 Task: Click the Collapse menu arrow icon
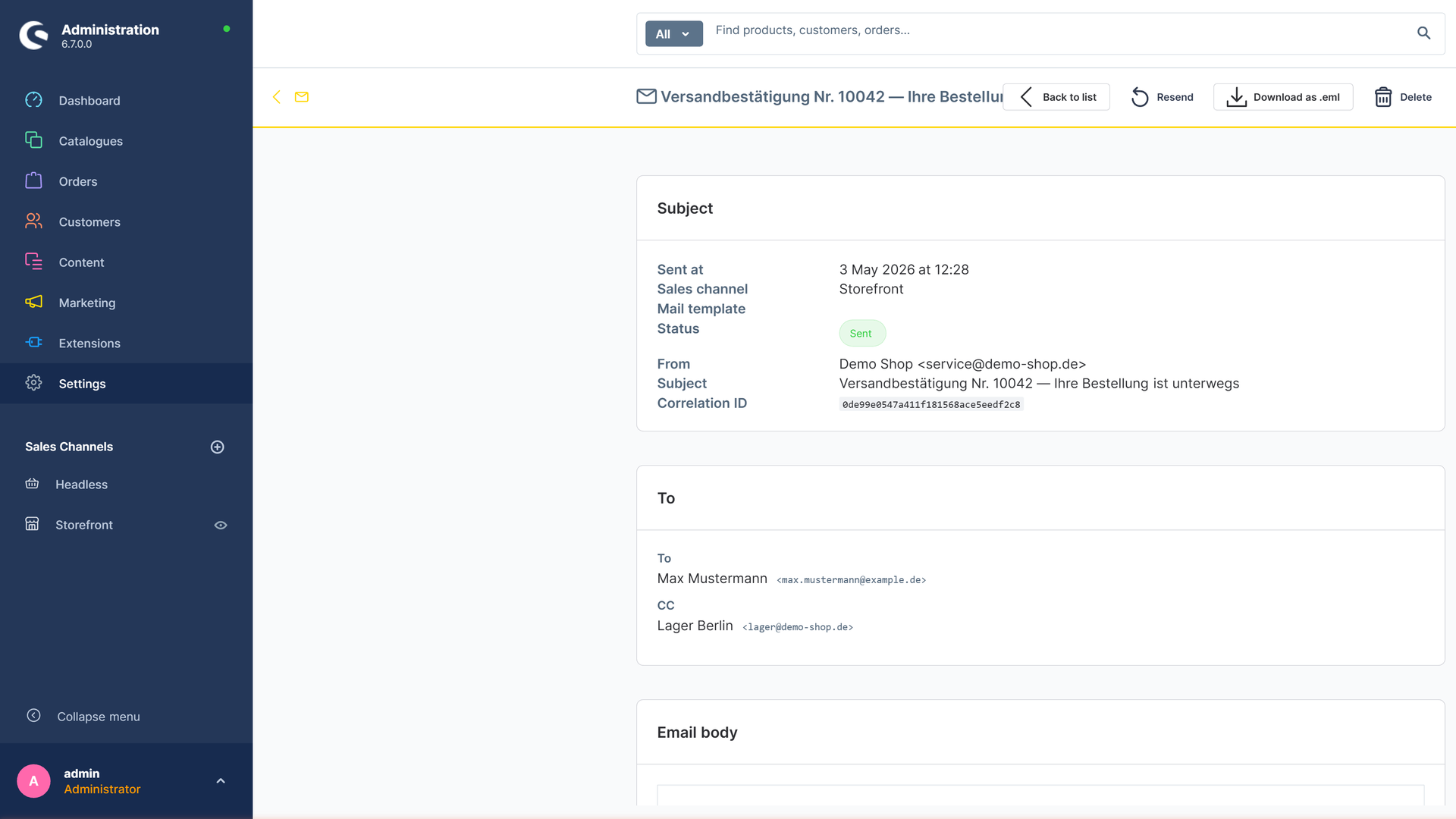point(33,716)
